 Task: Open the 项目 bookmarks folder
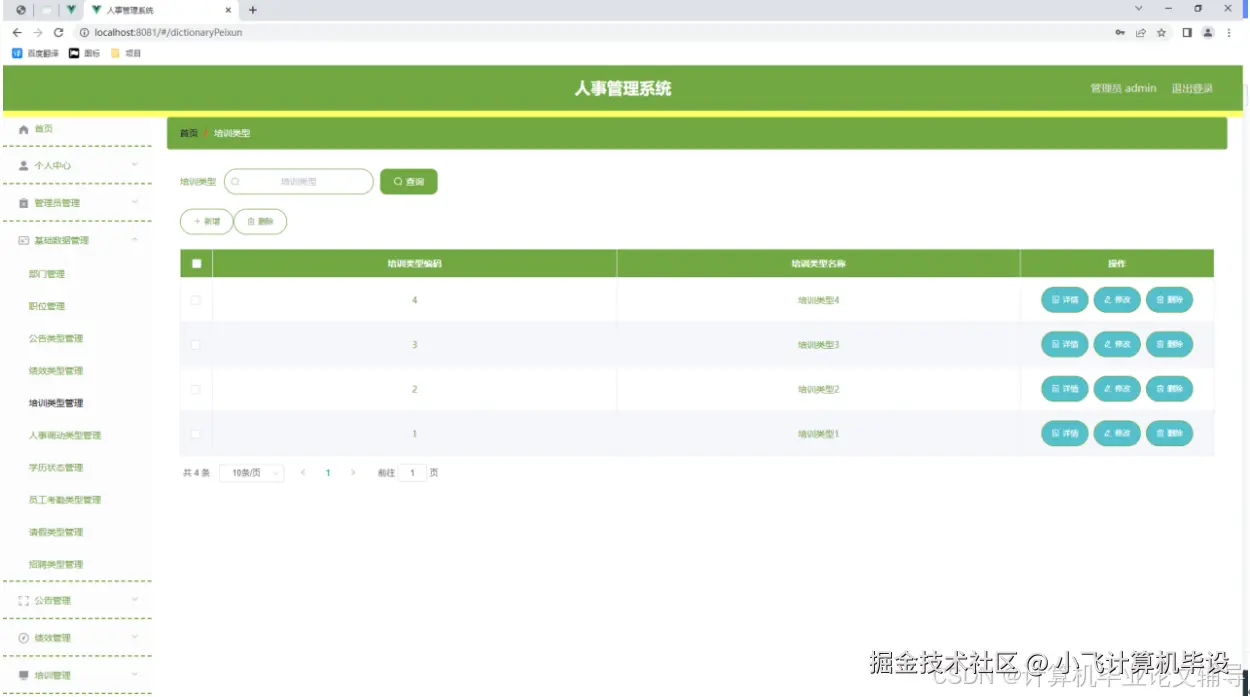[126, 53]
